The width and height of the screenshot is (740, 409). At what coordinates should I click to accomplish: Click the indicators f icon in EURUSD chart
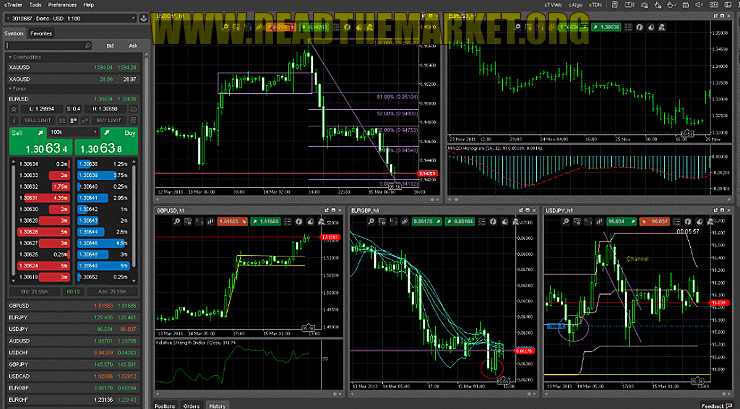[x=639, y=27]
